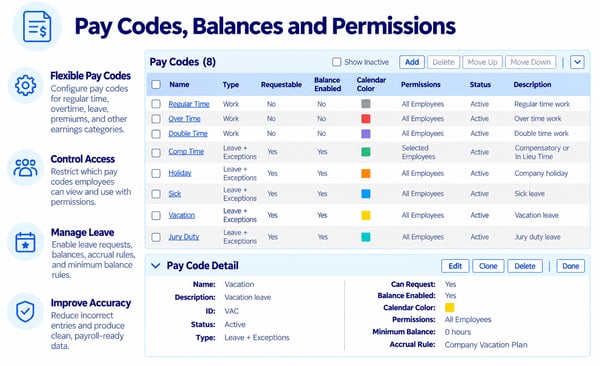Click the Move Down button
This screenshot has width=600, height=366.
(x=530, y=62)
